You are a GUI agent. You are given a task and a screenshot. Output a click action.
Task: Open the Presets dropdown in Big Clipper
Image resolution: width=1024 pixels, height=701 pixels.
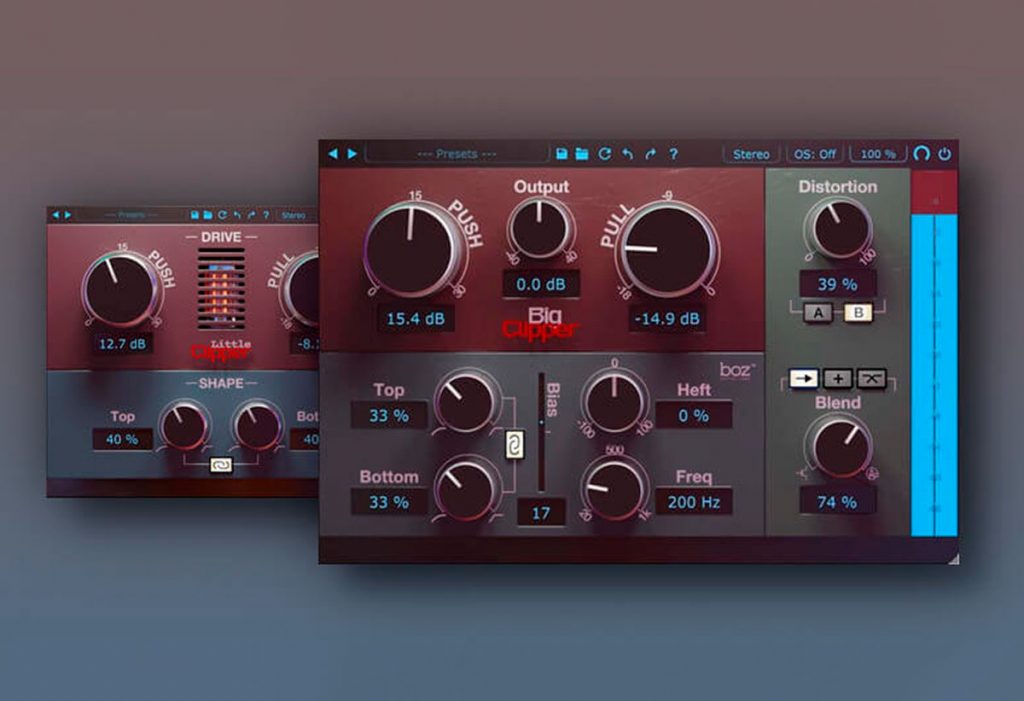(x=456, y=154)
